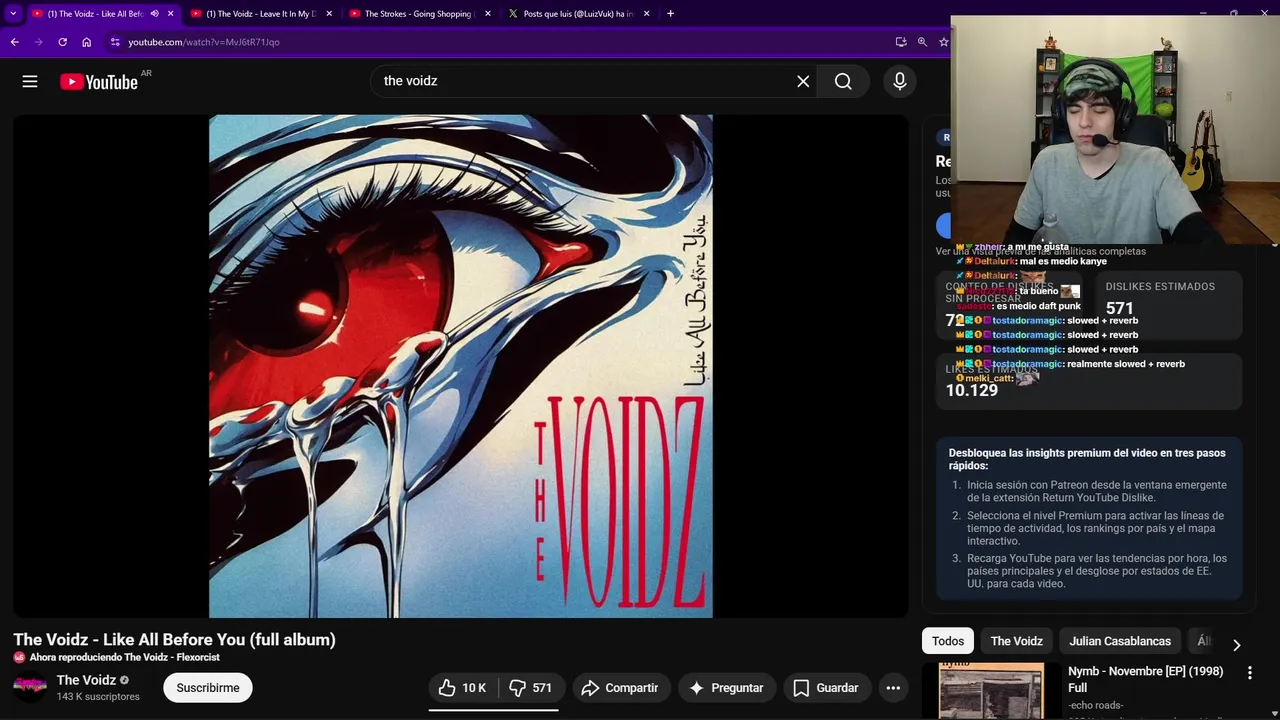Open The Voidz channel avatar
This screenshot has width=1280, height=720.
coord(29,687)
